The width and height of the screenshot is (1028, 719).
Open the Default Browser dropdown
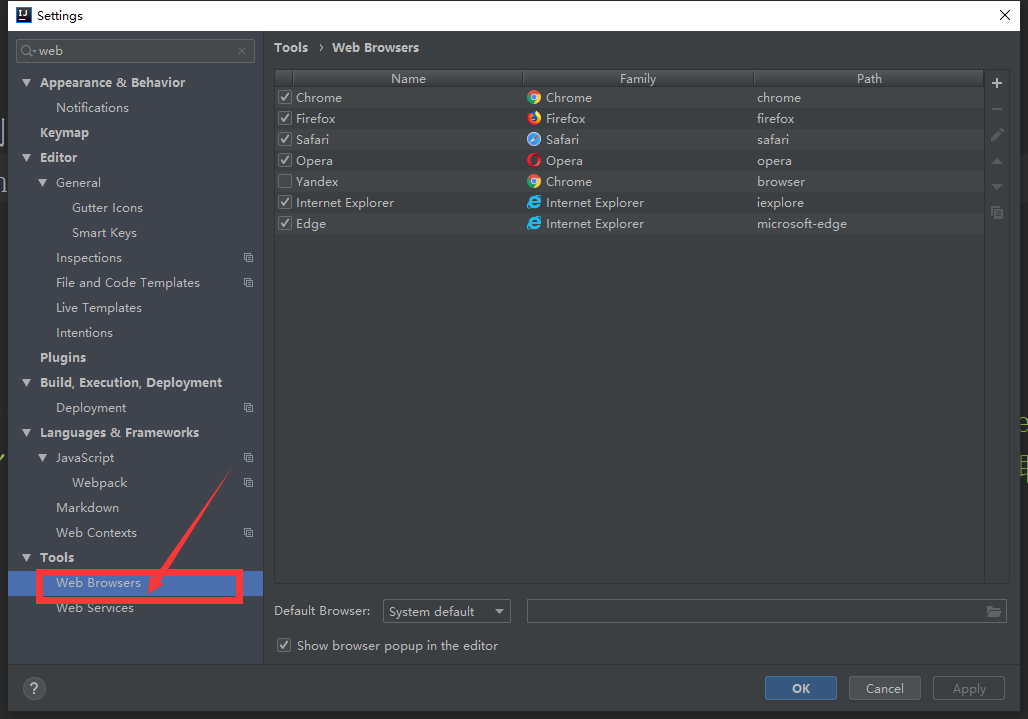(x=446, y=612)
